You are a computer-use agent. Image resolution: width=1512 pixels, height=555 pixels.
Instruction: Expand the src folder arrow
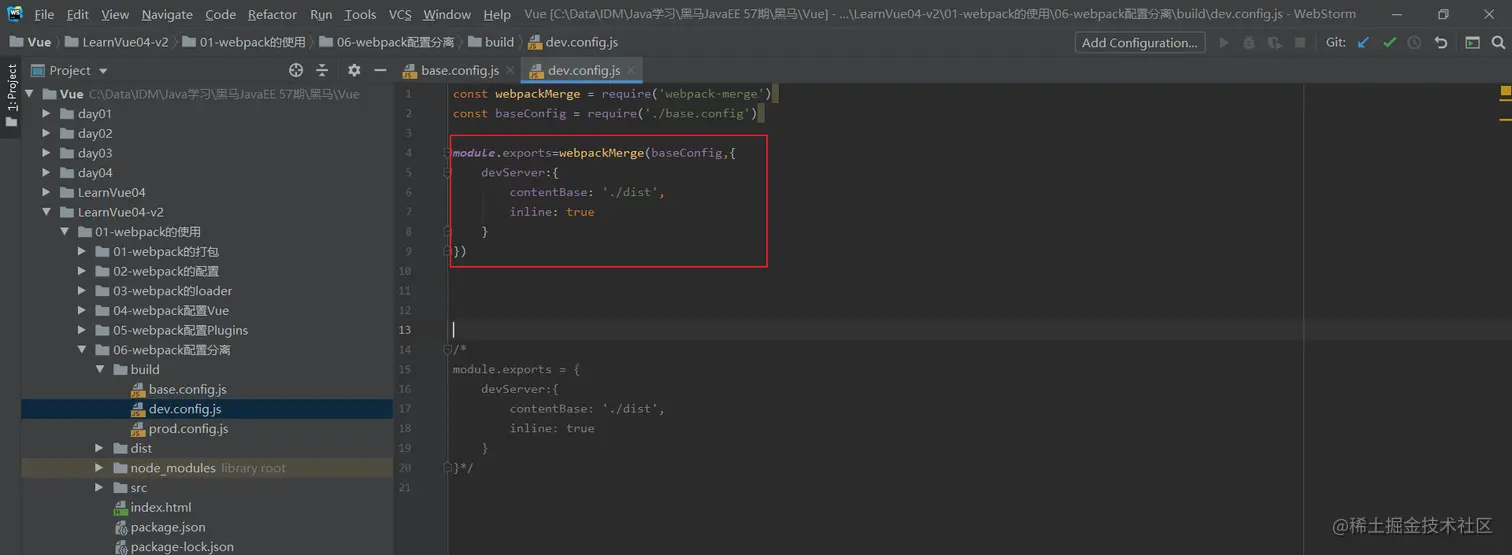tap(99, 487)
